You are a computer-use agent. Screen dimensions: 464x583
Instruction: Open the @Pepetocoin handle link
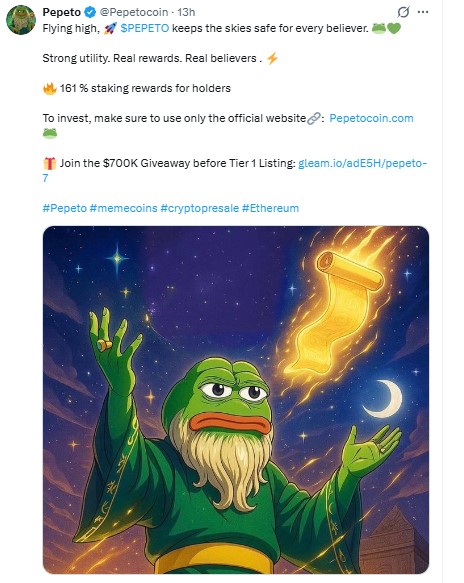[x=133, y=12]
